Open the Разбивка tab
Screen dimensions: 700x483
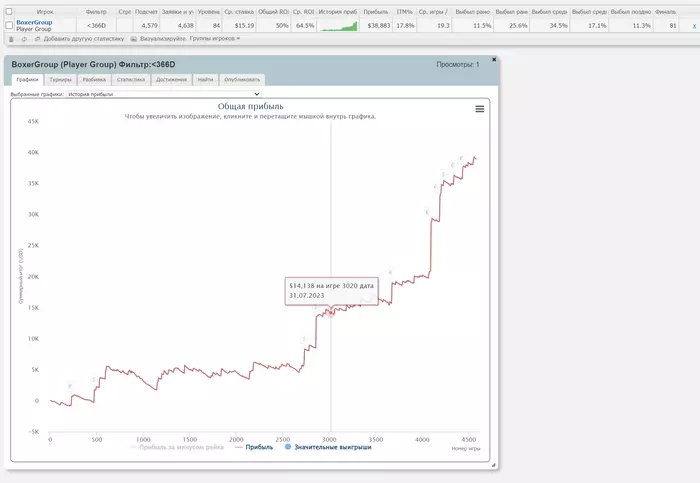[x=94, y=79]
